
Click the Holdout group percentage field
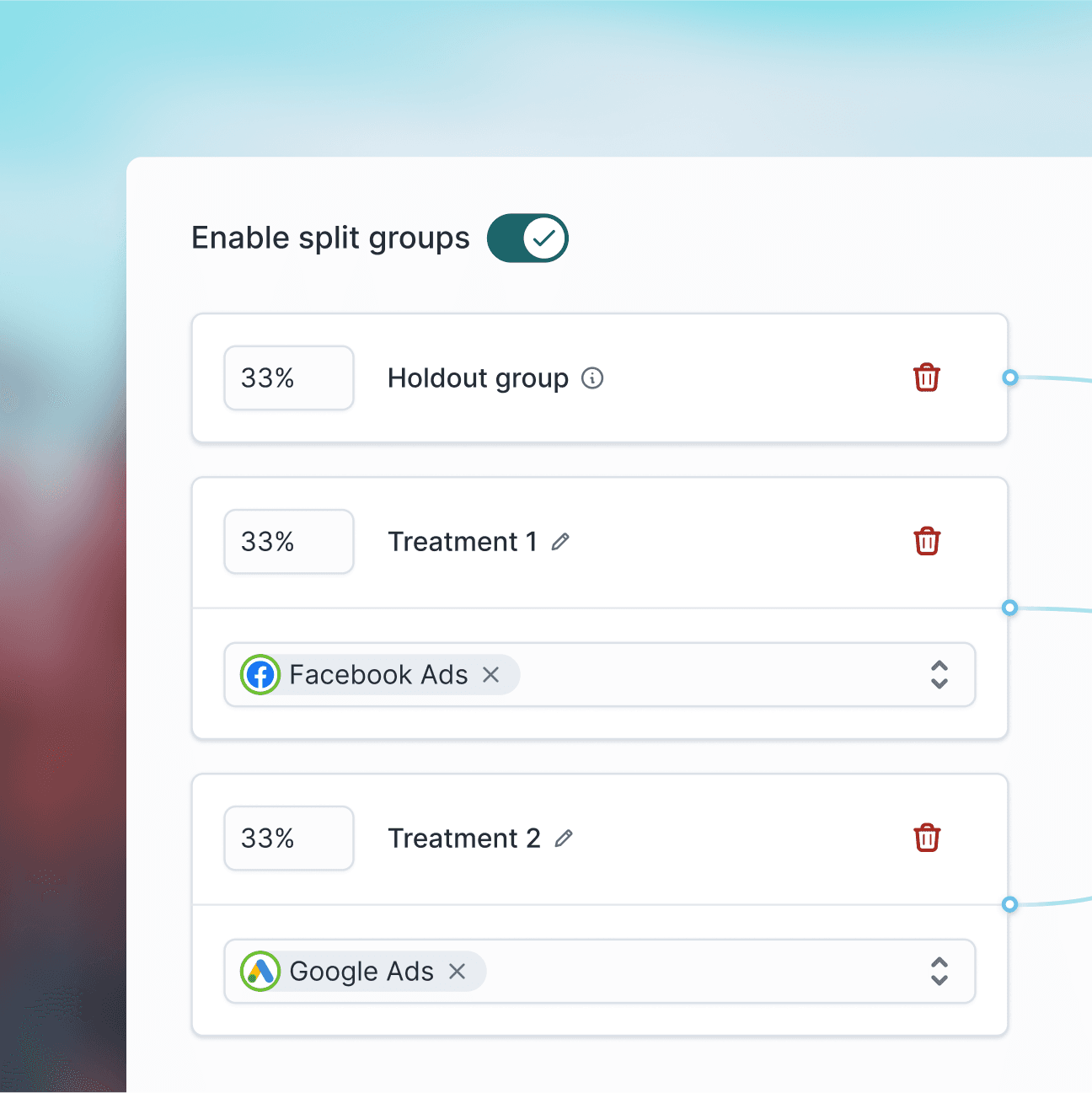pyautogui.click(x=289, y=378)
